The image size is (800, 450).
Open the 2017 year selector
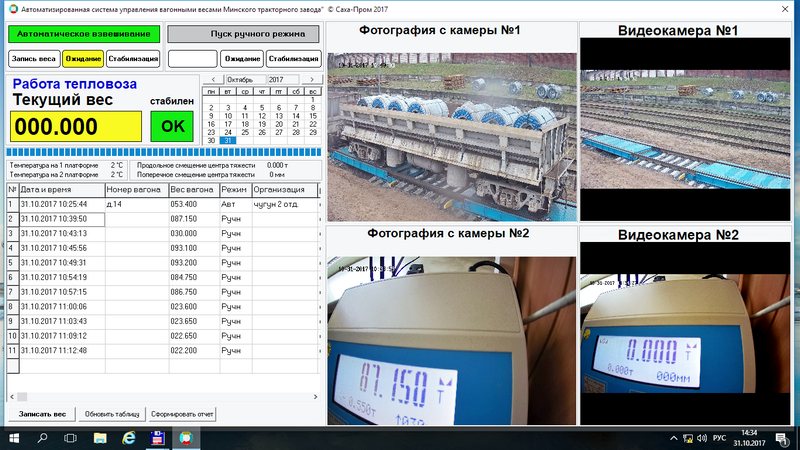coord(283,80)
